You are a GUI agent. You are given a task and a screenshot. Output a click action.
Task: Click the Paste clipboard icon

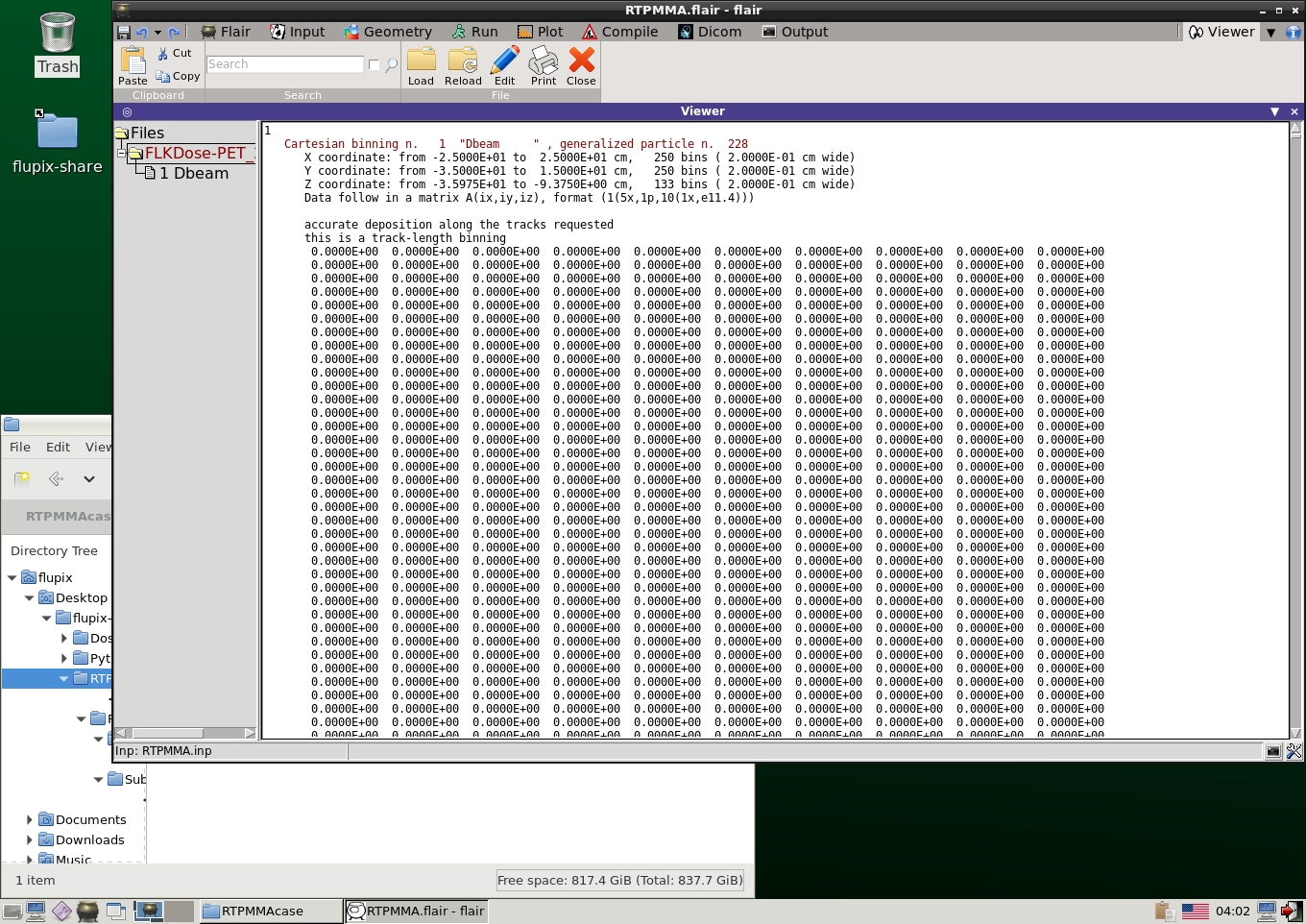point(133,65)
